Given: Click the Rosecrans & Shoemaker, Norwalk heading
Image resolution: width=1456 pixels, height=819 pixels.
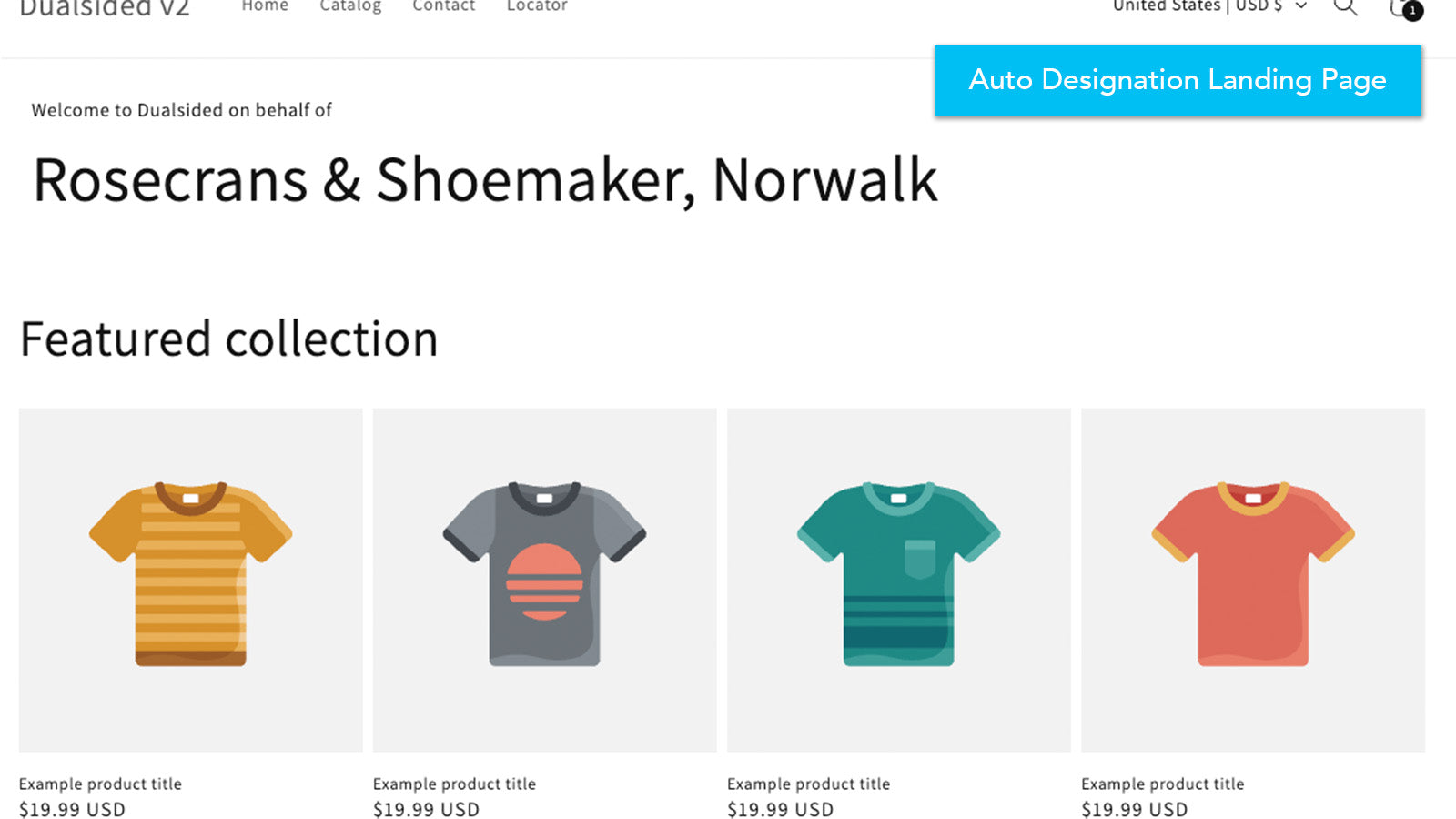Looking at the screenshot, I should pyautogui.click(x=485, y=180).
